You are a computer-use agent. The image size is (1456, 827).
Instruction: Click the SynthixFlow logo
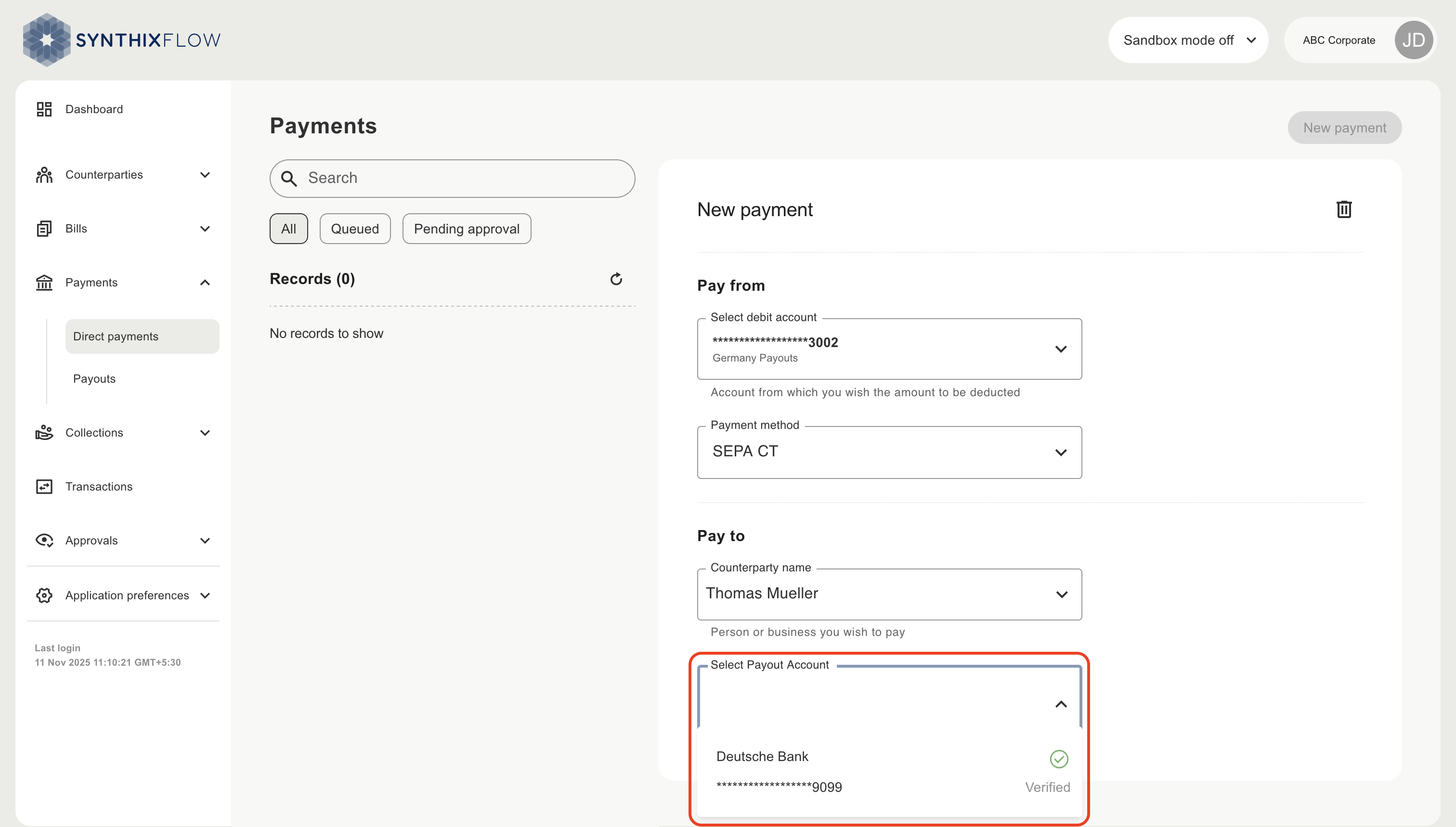pos(121,40)
